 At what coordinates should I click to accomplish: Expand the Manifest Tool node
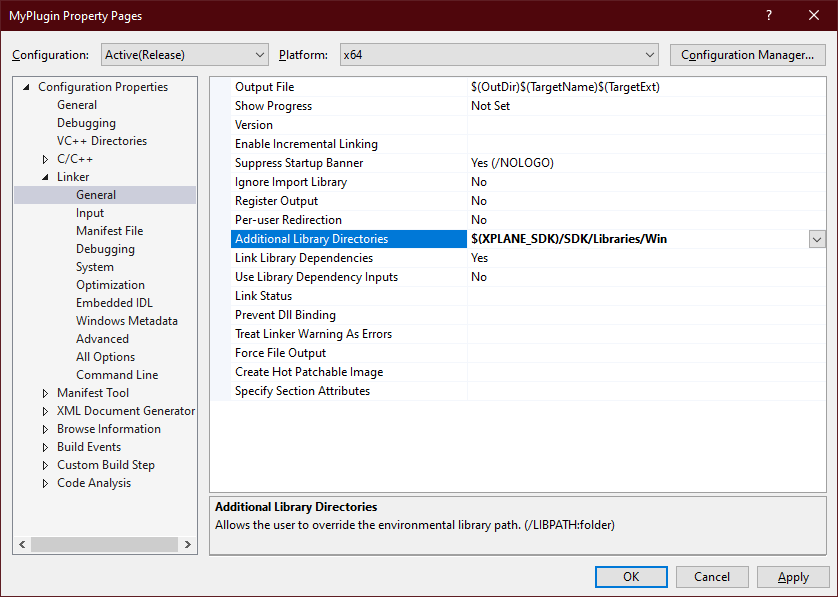click(45, 393)
